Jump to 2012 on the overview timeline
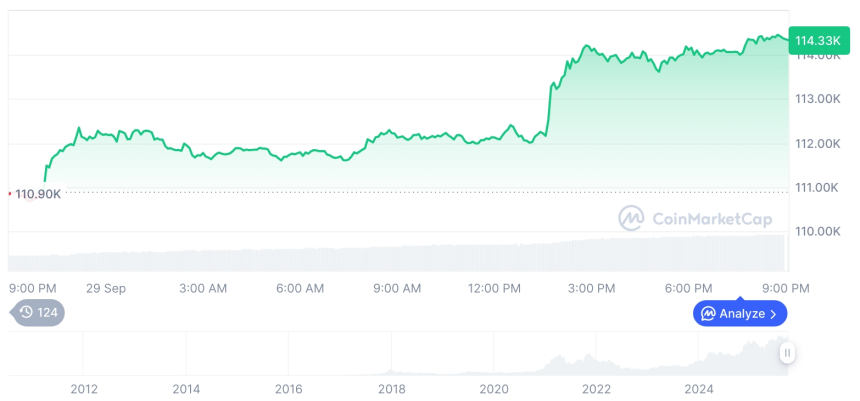The image size is (860, 401). click(x=83, y=389)
